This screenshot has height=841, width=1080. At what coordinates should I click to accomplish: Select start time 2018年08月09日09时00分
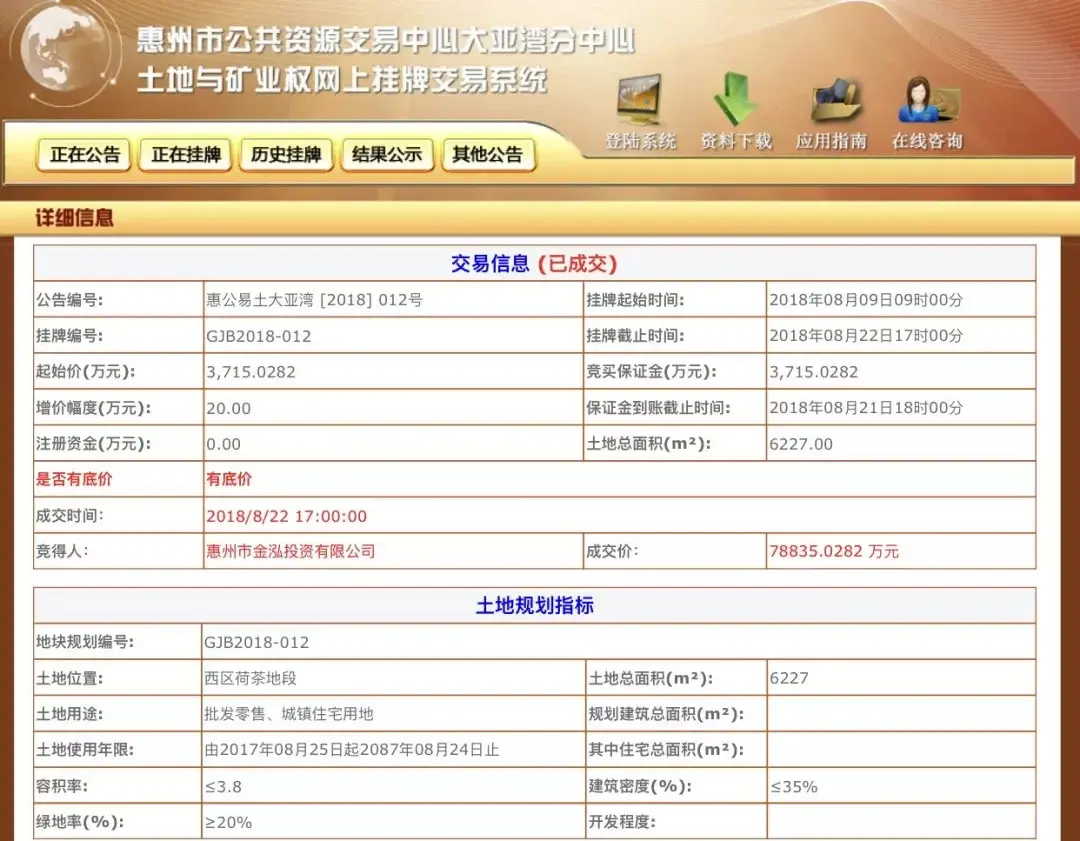(x=866, y=300)
